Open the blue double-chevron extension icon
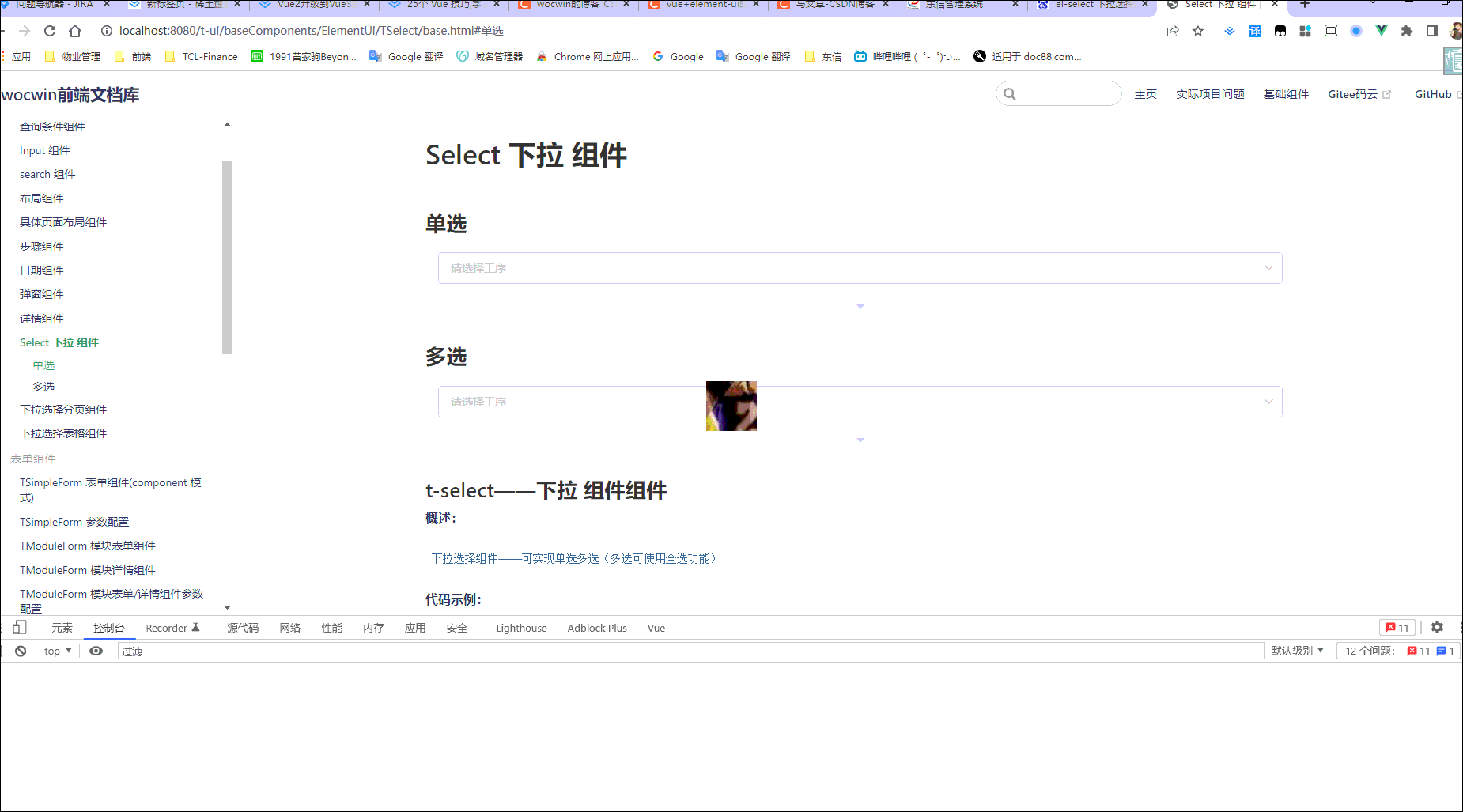This screenshot has width=1463, height=812. 1230,31
